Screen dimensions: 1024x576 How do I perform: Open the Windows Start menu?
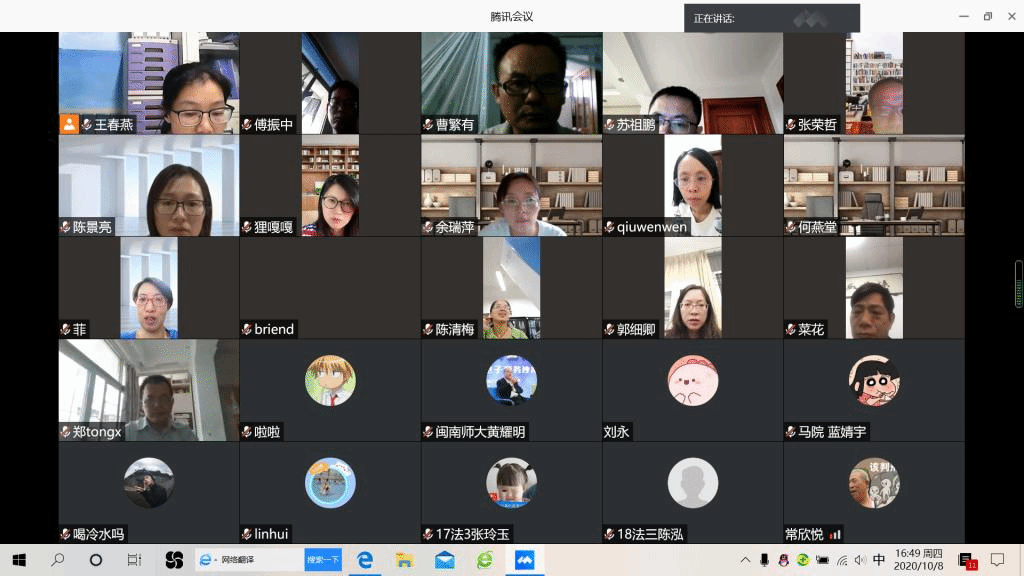[18, 560]
